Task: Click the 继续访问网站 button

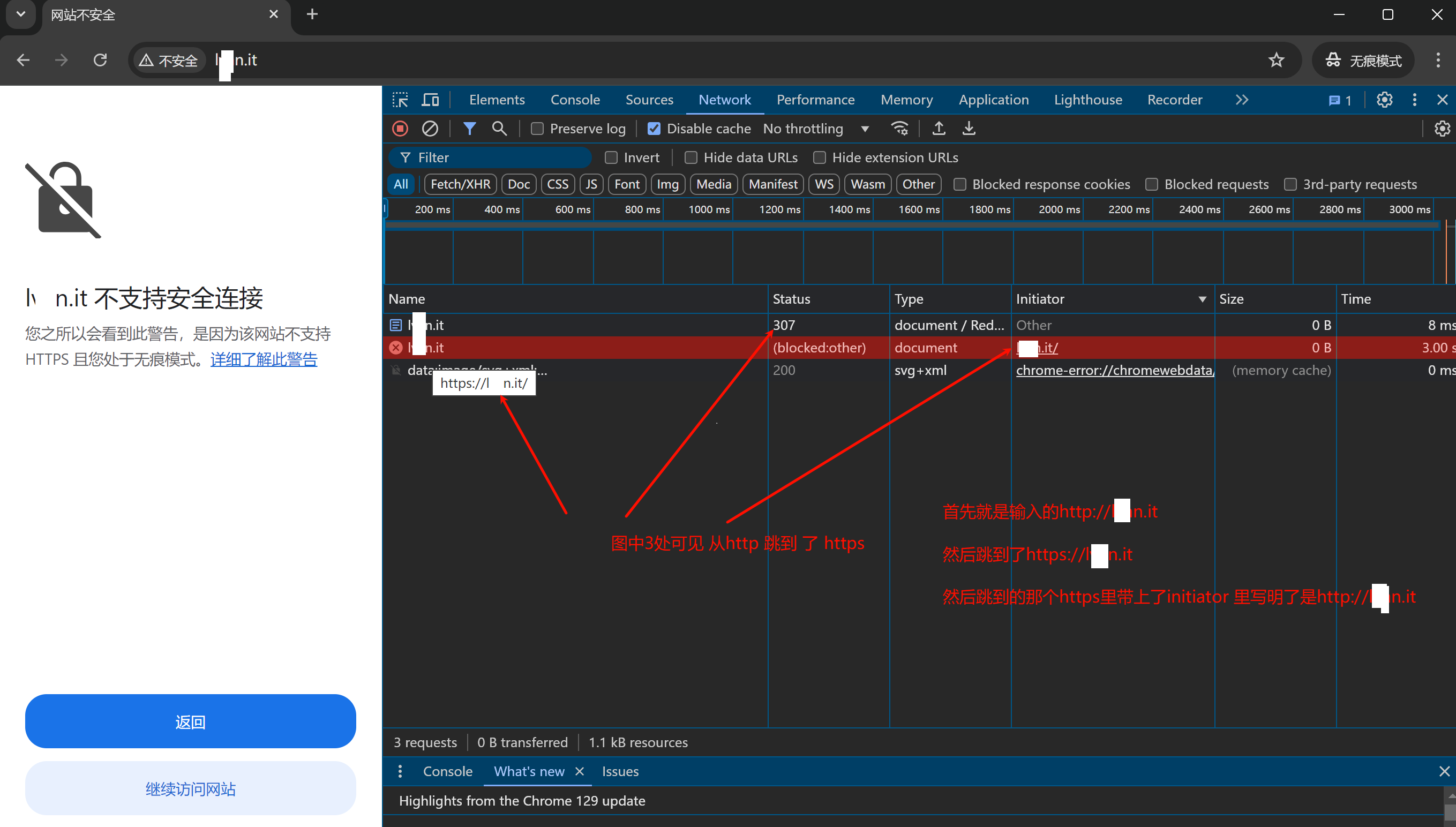Action: pos(190,789)
